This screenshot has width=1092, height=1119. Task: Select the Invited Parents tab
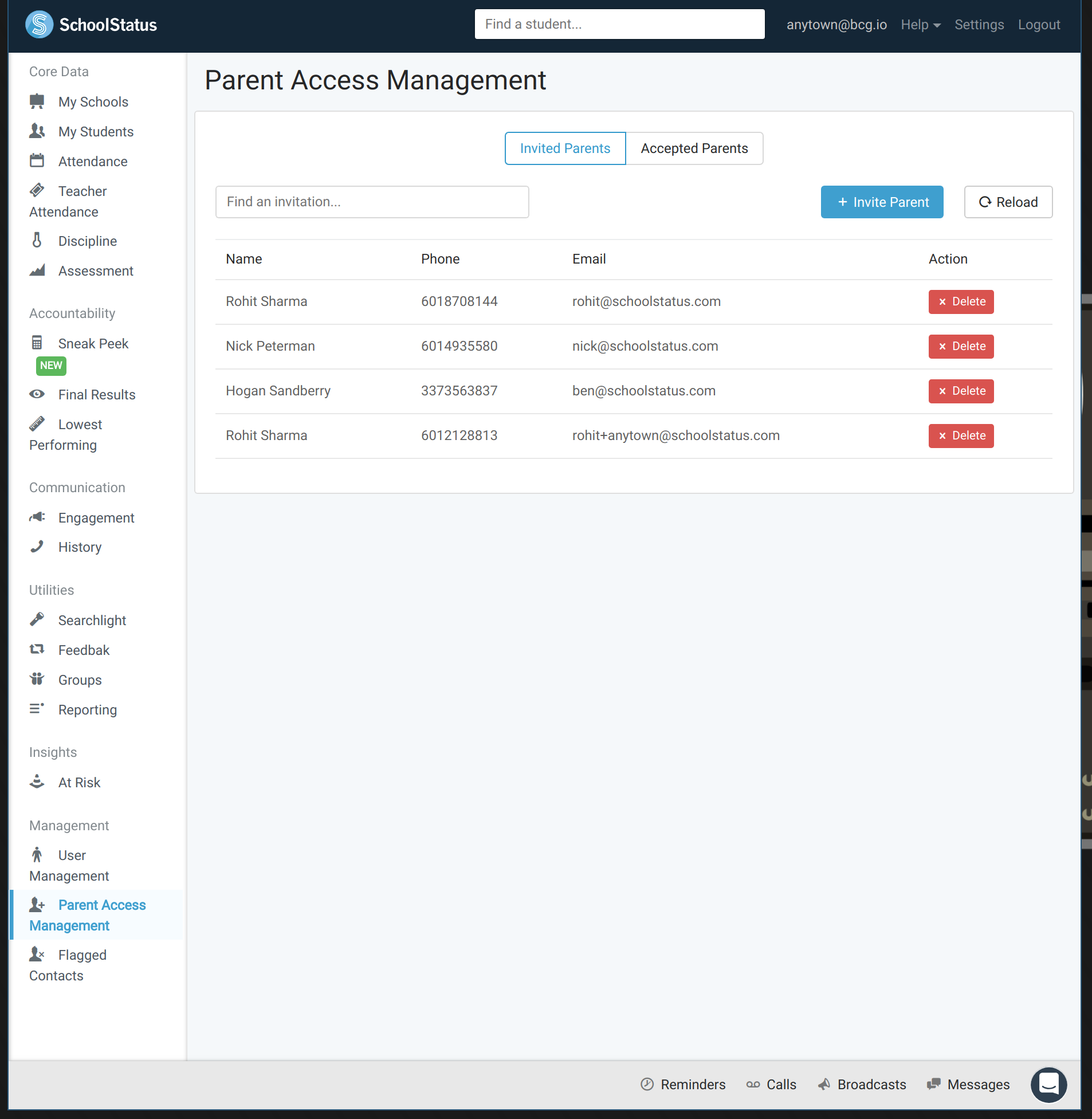[565, 148]
